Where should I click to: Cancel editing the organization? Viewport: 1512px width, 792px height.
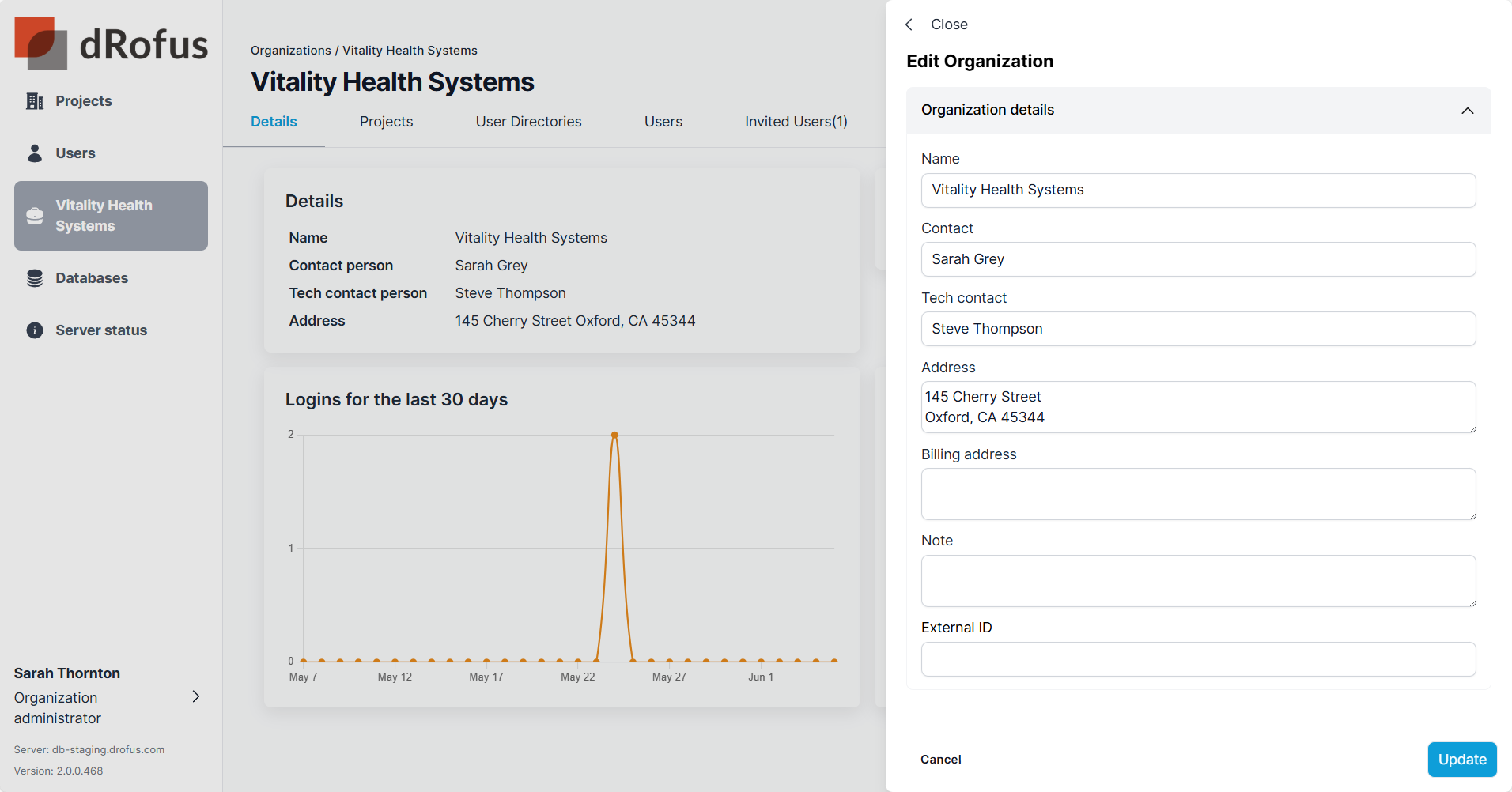940,760
